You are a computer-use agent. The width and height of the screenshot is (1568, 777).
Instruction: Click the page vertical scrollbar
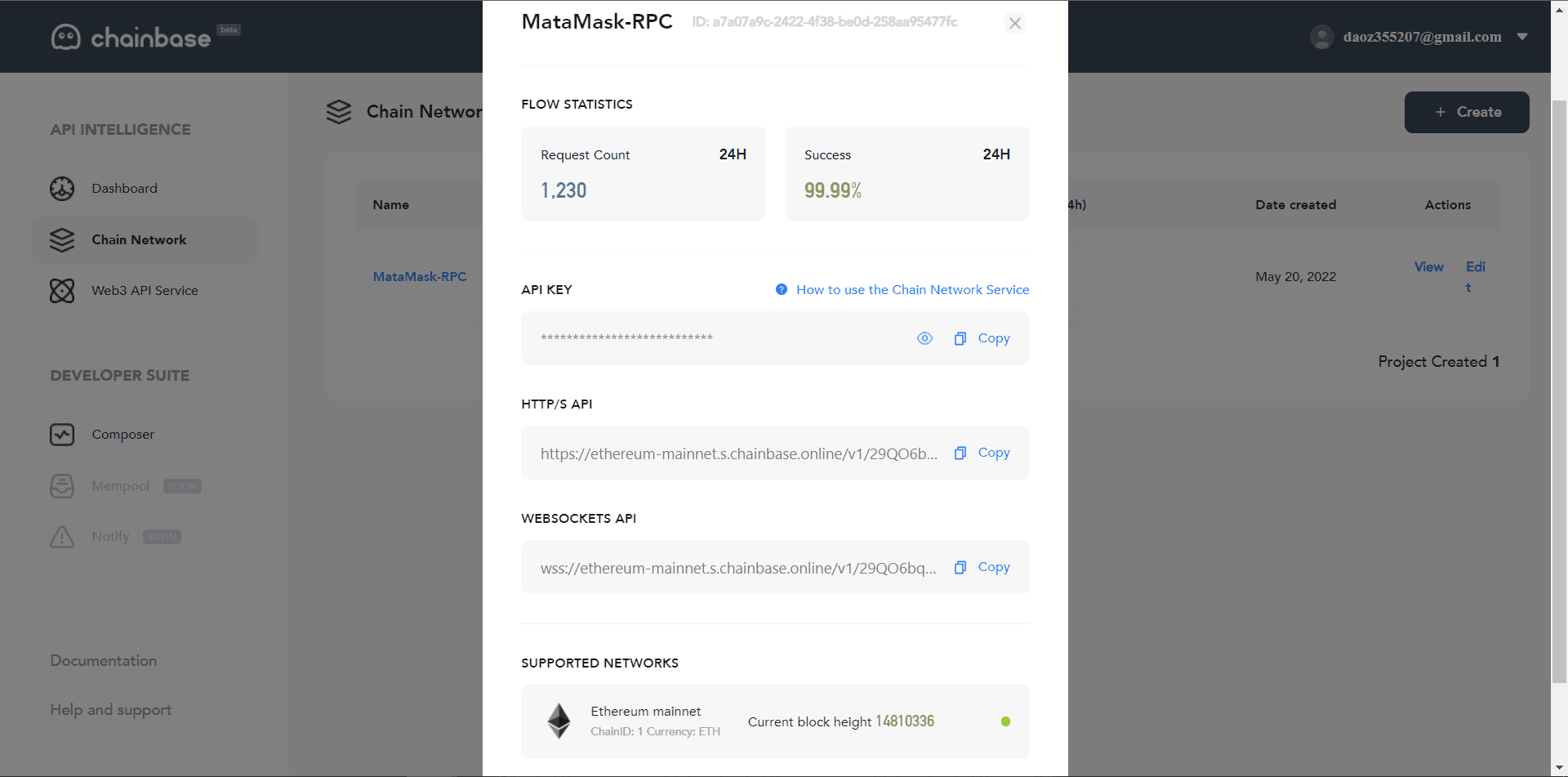point(1559,392)
